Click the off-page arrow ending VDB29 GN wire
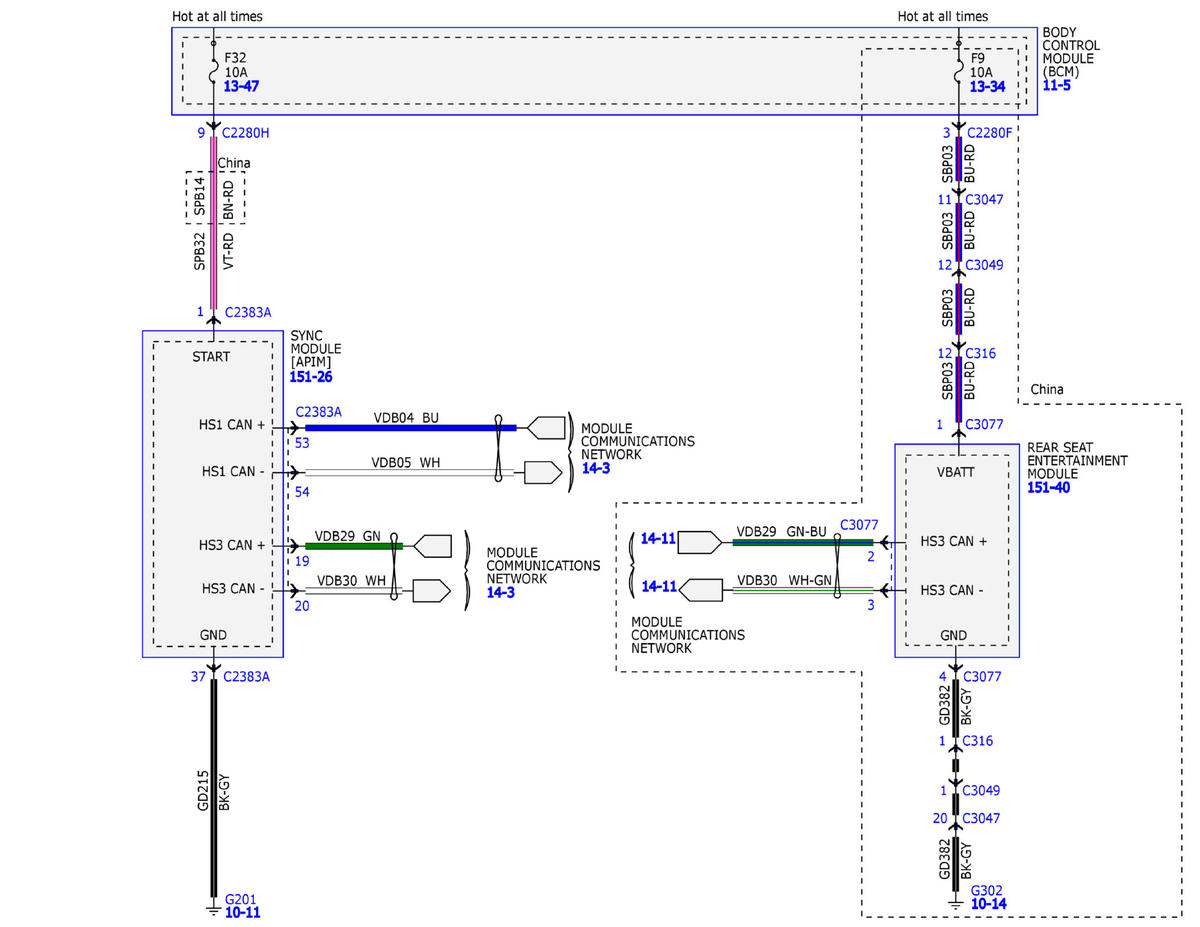 tap(433, 546)
